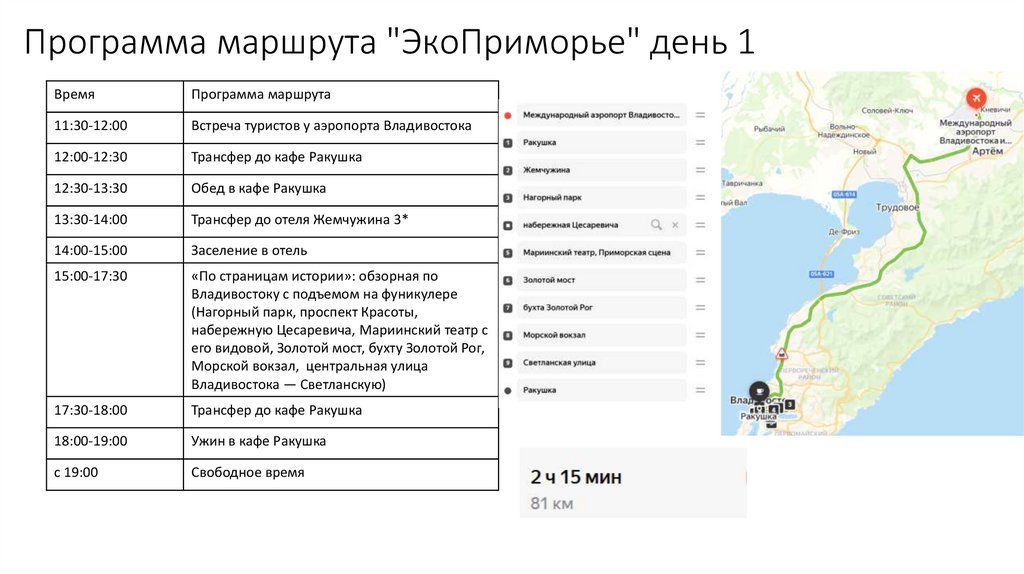This screenshot has width=1024, height=574.
Task: Click the red airplane pin on the map
Action: pyautogui.click(x=976, y=99)
